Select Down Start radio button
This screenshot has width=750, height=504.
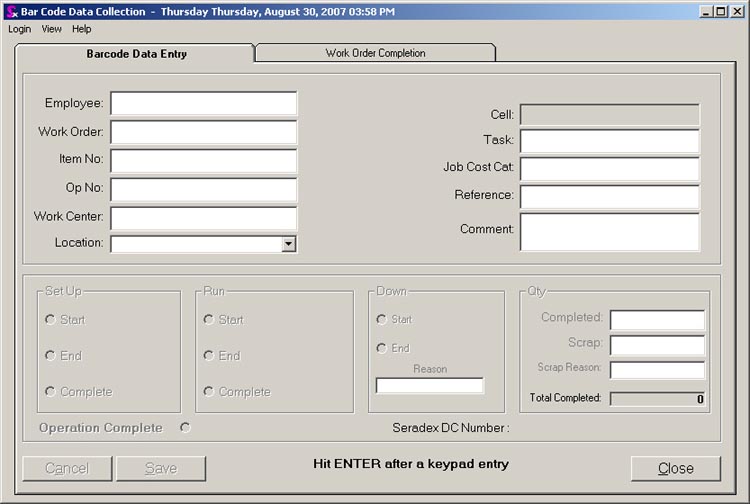coord(381,320)
